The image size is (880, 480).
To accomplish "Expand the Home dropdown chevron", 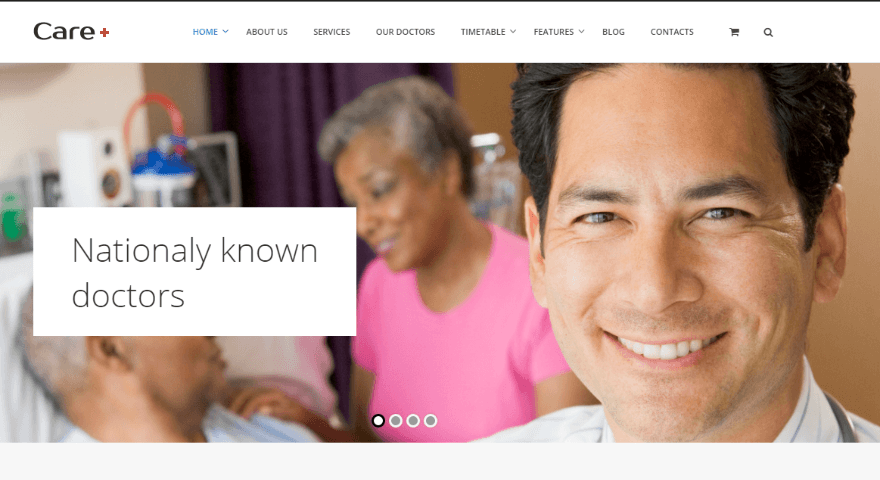I will coord(226,31).
